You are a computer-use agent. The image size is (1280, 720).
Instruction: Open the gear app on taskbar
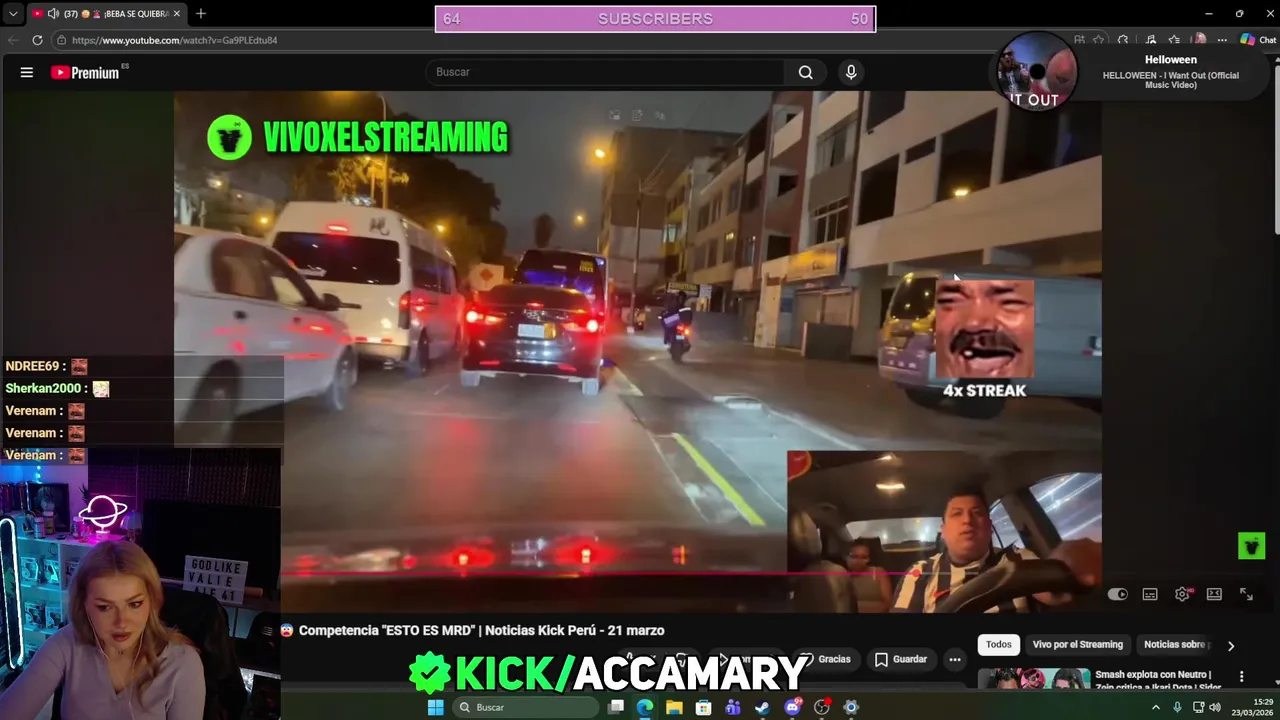[x=851, y=707]
